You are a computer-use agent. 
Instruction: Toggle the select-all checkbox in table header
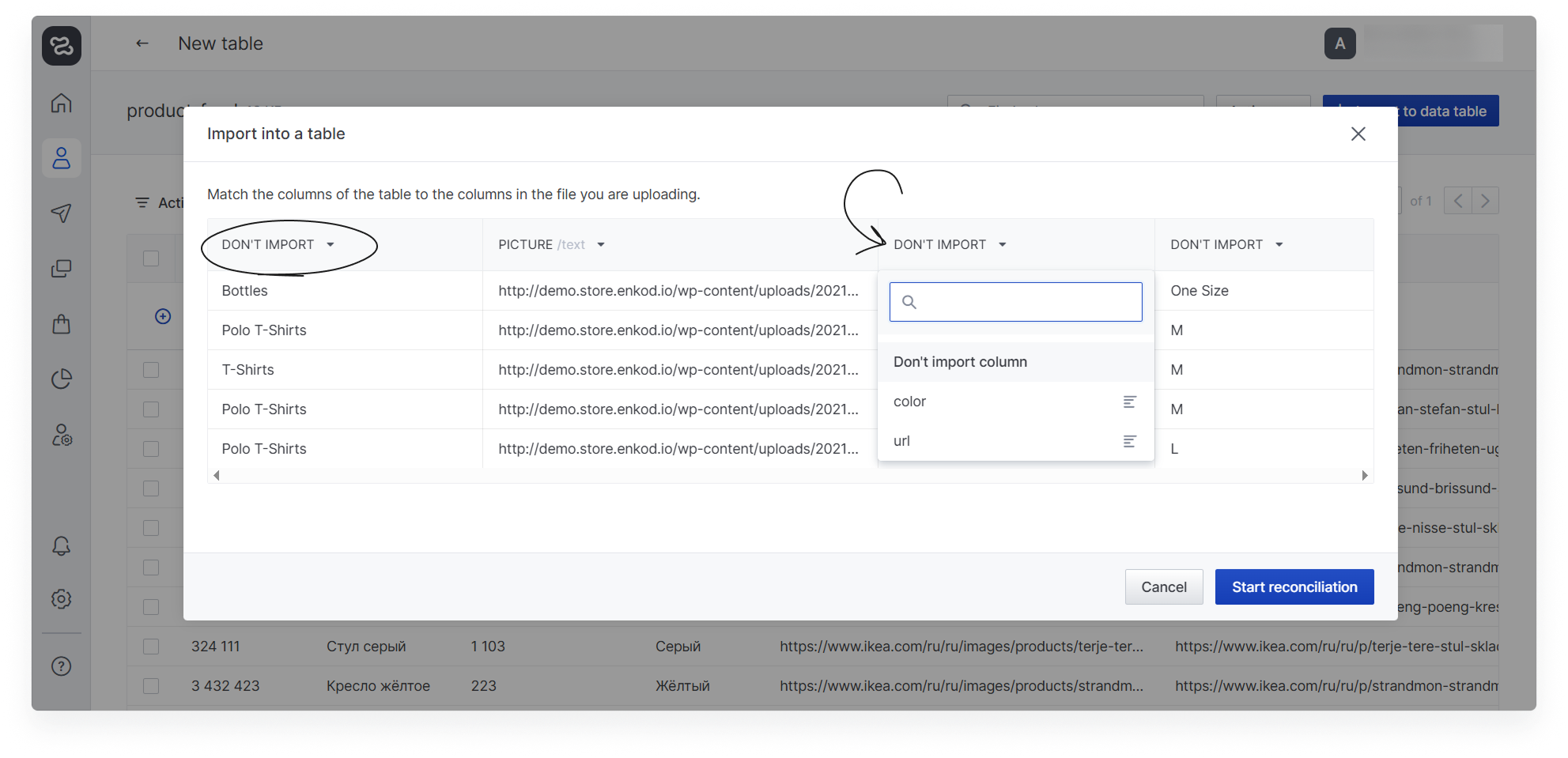coord(151,258)
